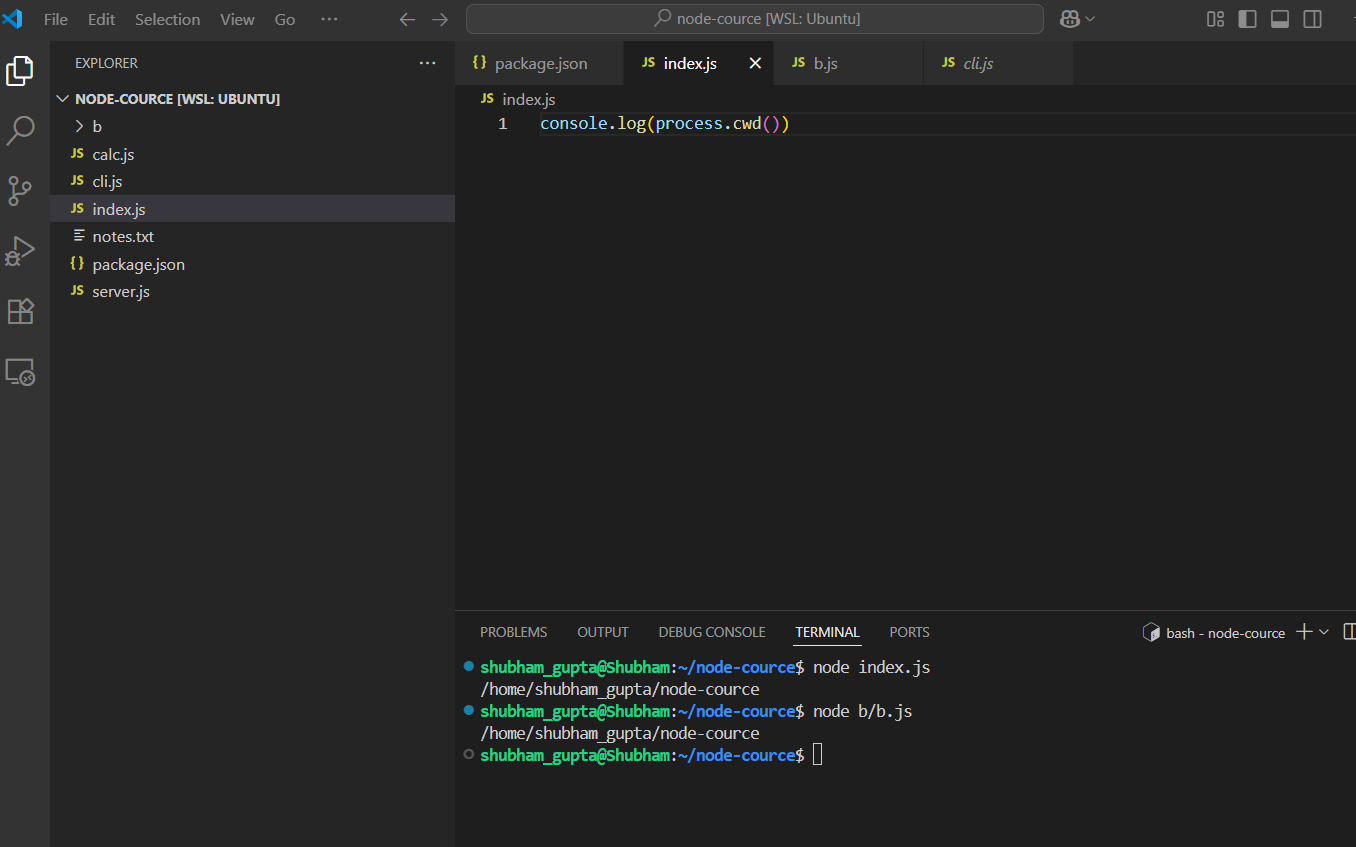Click the Explorer files icon
The height and width of the screenshot is (847, 1356).
point(21,71)
